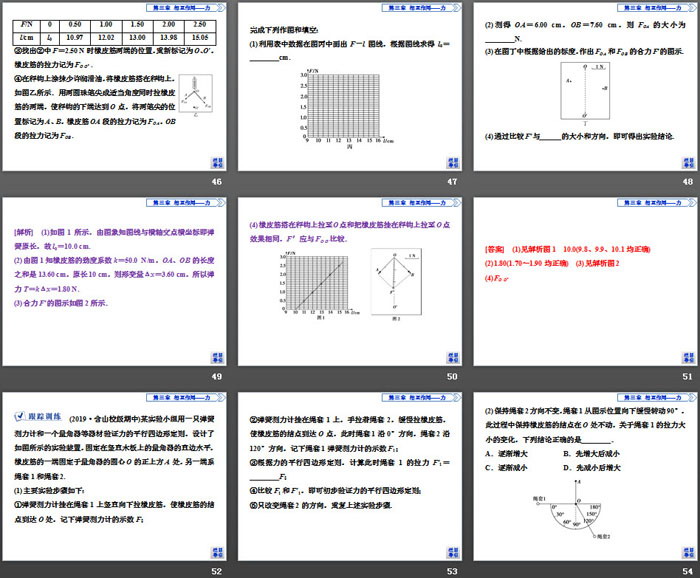The height and width of the screenshot is (578, 700).
Task: Click the blue navigation icon on slide 50
Action: [x=453, y=358]
